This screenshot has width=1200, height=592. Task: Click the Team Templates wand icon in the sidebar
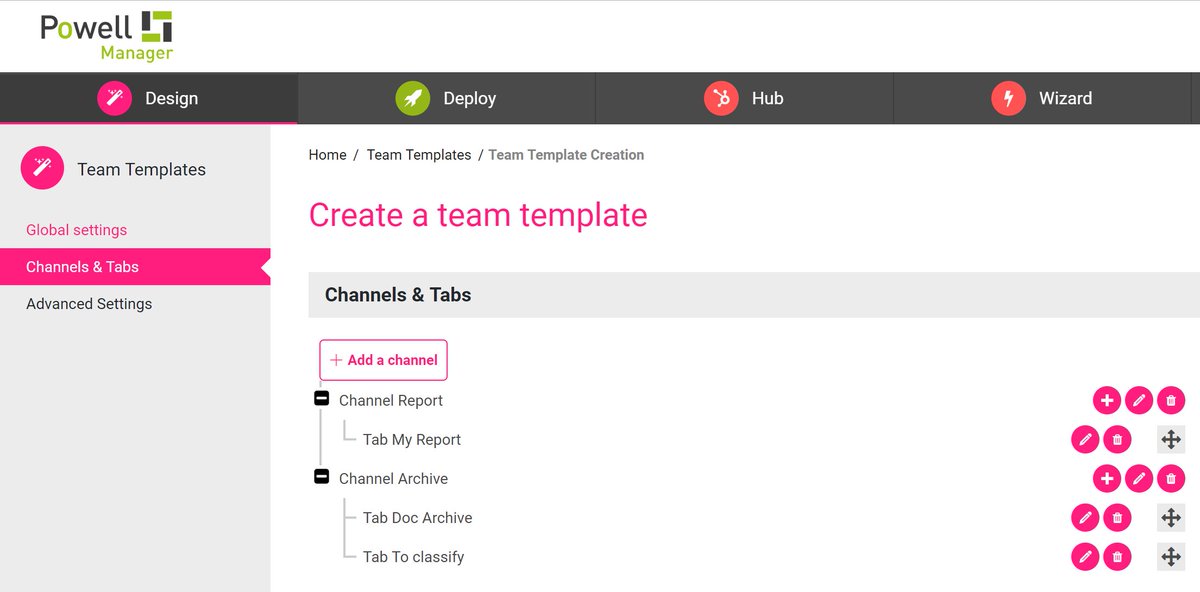click(x=42, y=168)
